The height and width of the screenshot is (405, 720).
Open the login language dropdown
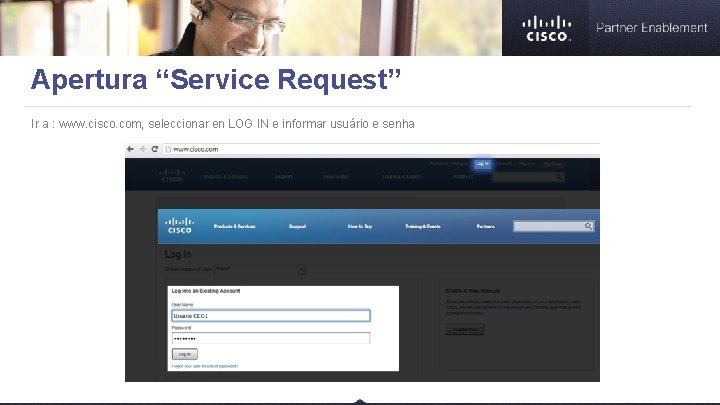tap(260, 269)
